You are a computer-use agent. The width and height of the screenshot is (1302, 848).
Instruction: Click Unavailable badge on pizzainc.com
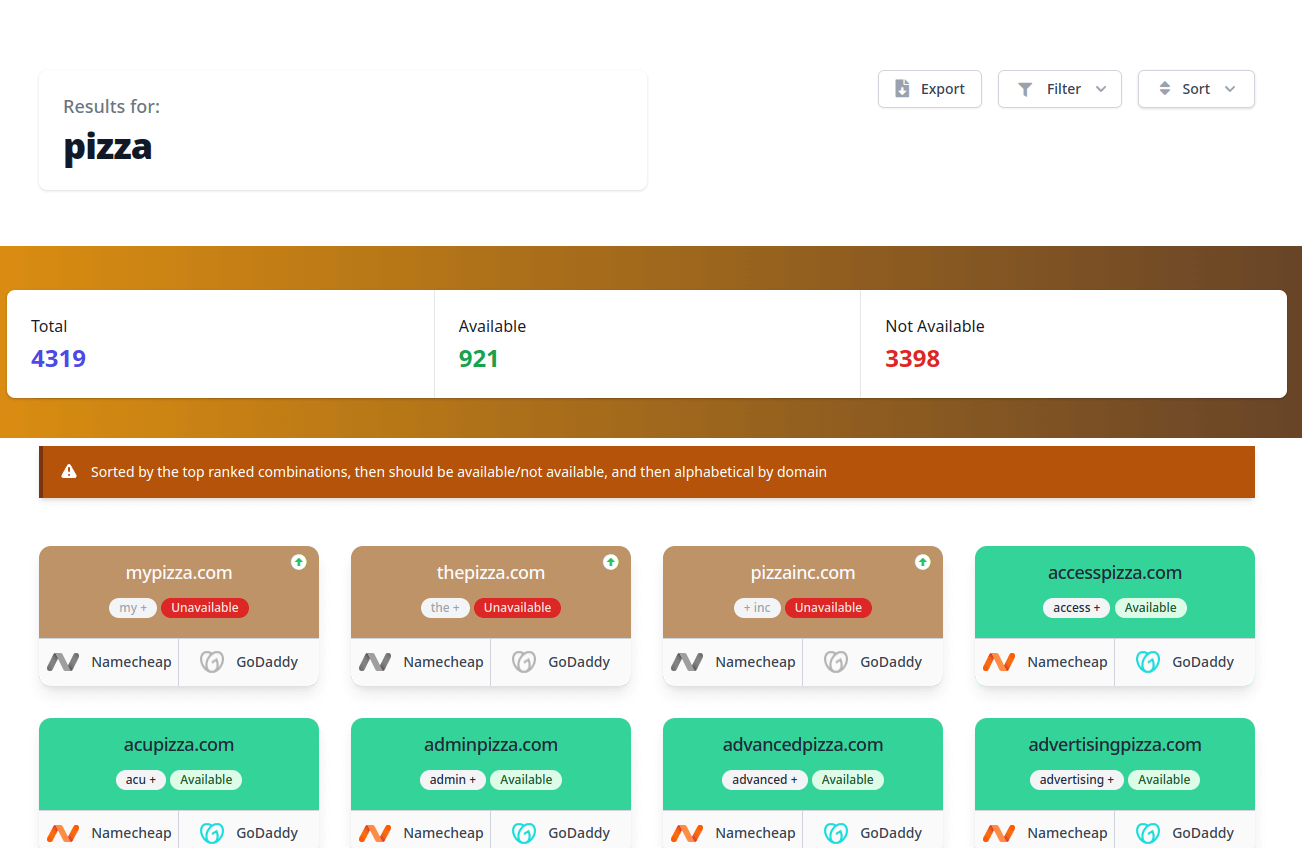pos(828,608)
